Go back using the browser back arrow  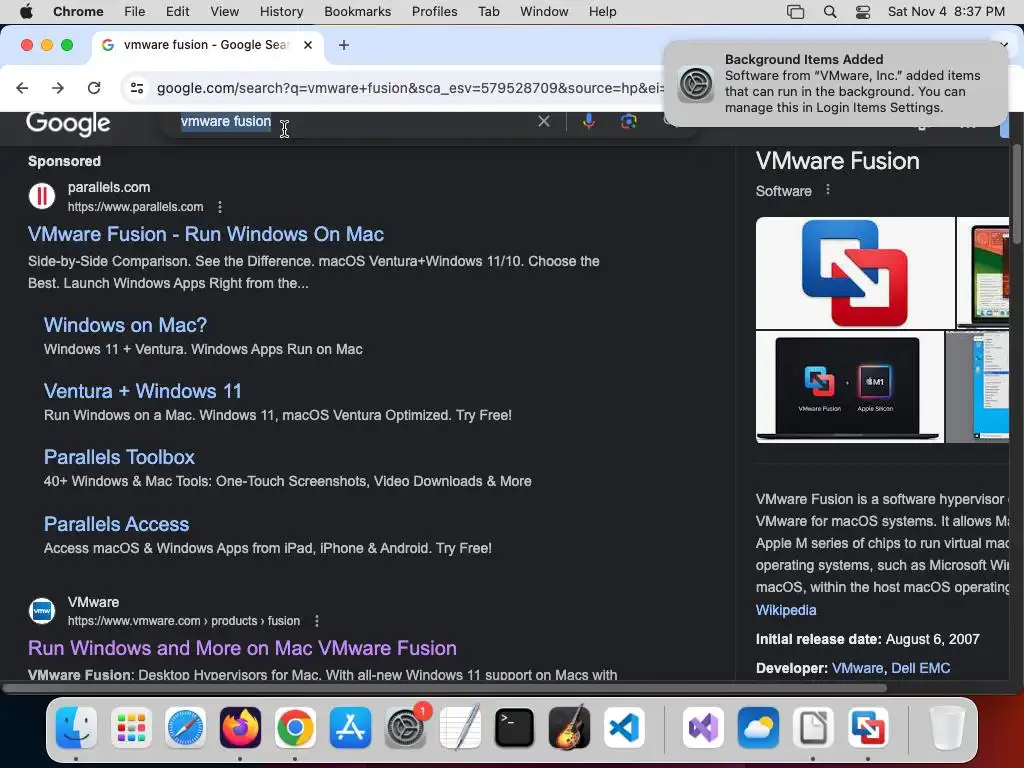pyautogui.click(x=22, y=88)
